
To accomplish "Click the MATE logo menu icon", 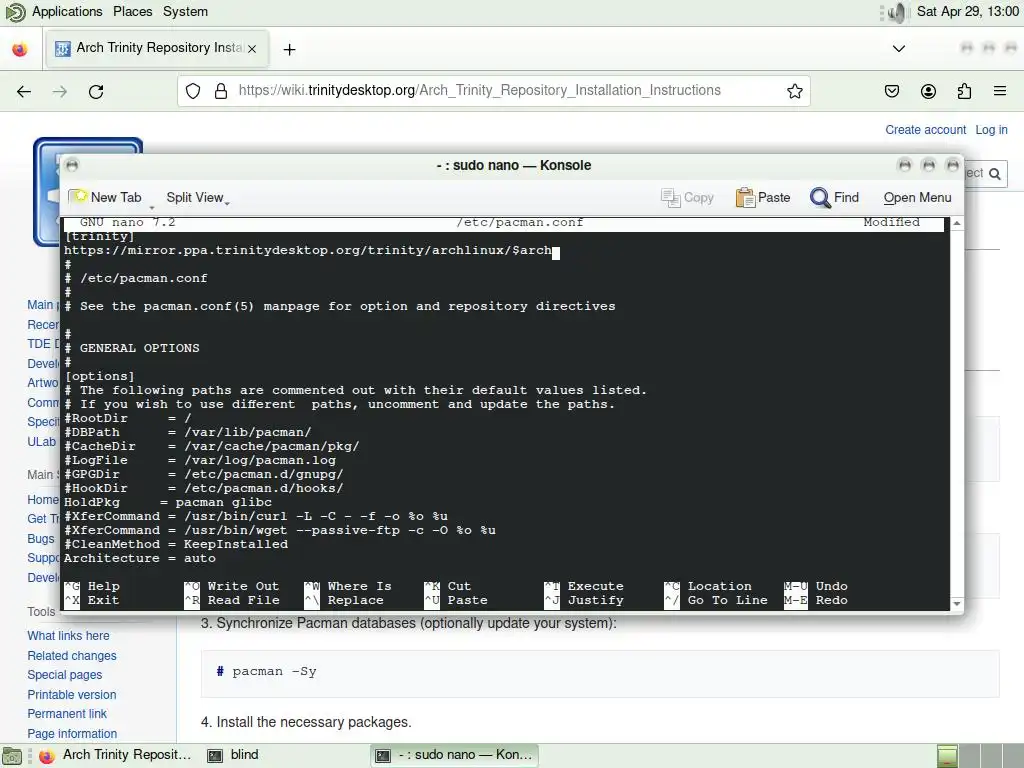I will tap(14, 12).
